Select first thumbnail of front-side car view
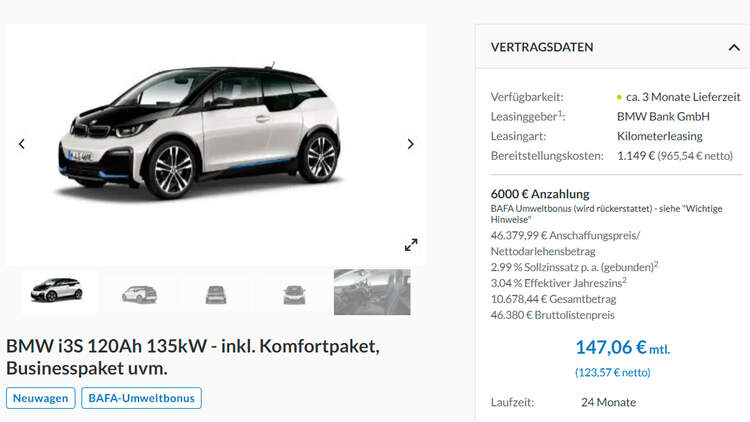Screen dimensions: 750x422 (58, 292)
